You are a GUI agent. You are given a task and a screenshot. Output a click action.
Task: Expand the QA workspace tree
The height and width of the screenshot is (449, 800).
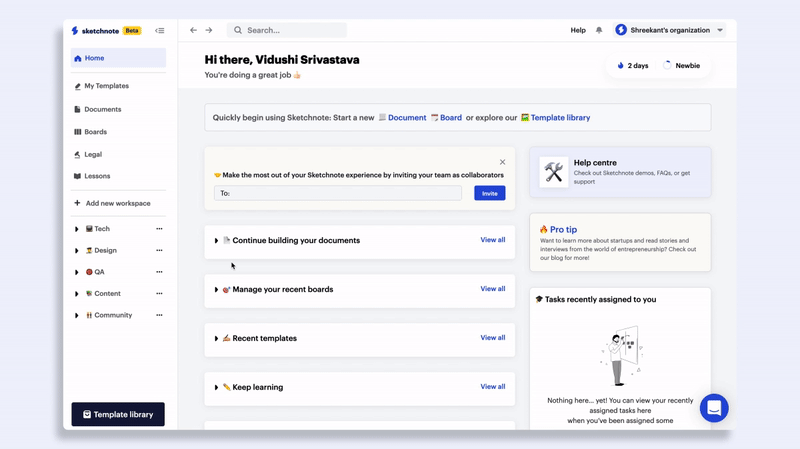77,272
